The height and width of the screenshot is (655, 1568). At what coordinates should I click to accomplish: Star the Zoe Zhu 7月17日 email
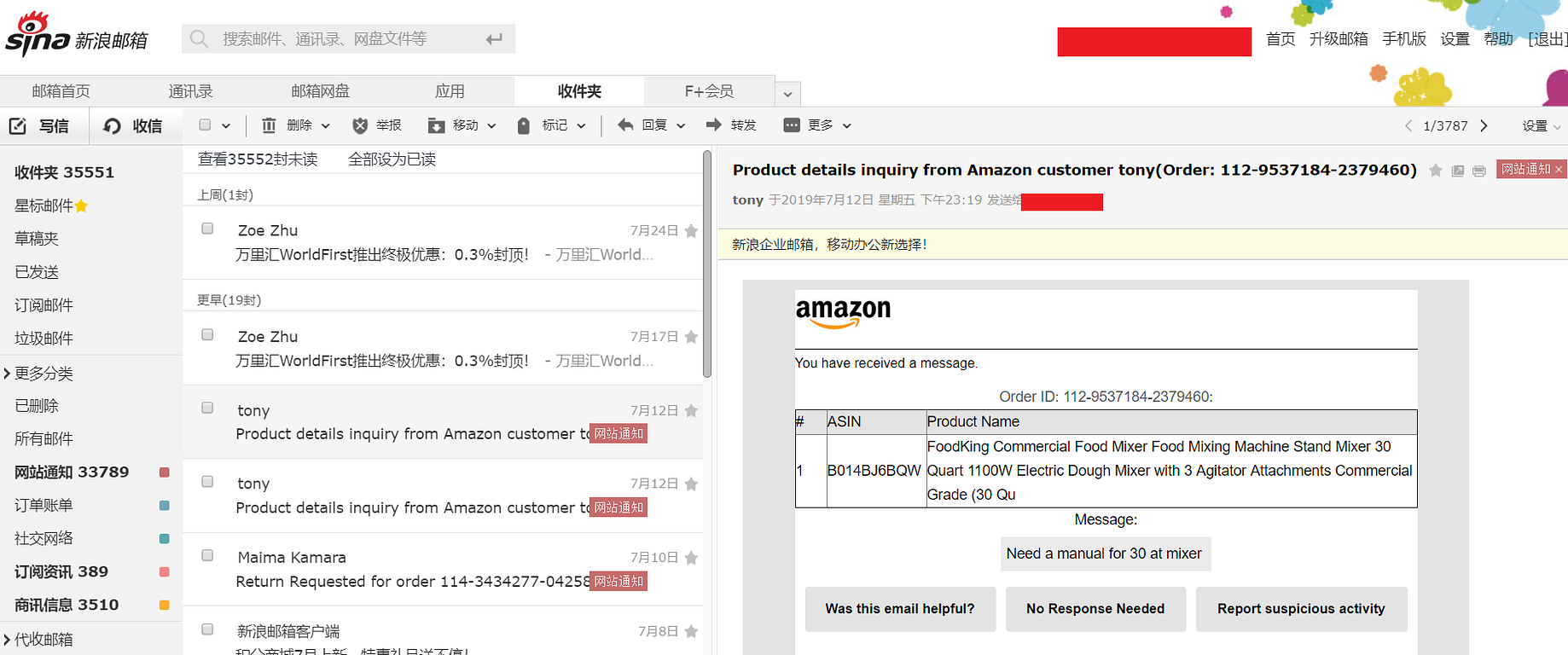click(691, 337)
